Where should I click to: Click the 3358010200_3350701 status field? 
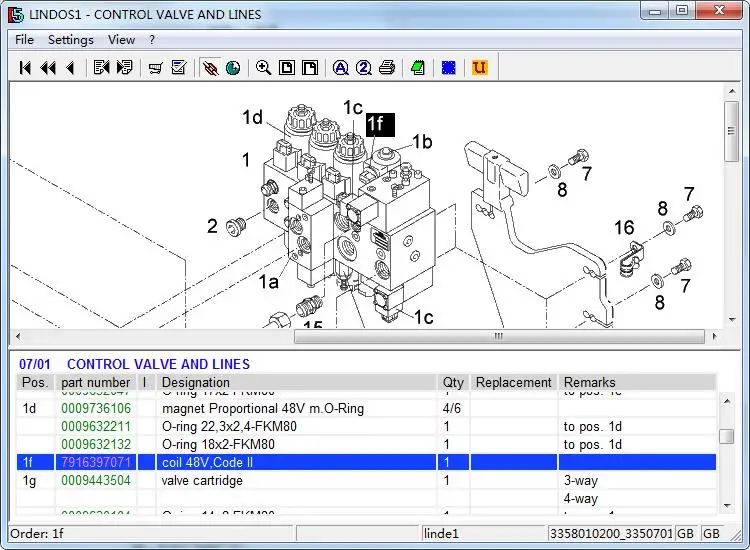[x=611, y=533]
